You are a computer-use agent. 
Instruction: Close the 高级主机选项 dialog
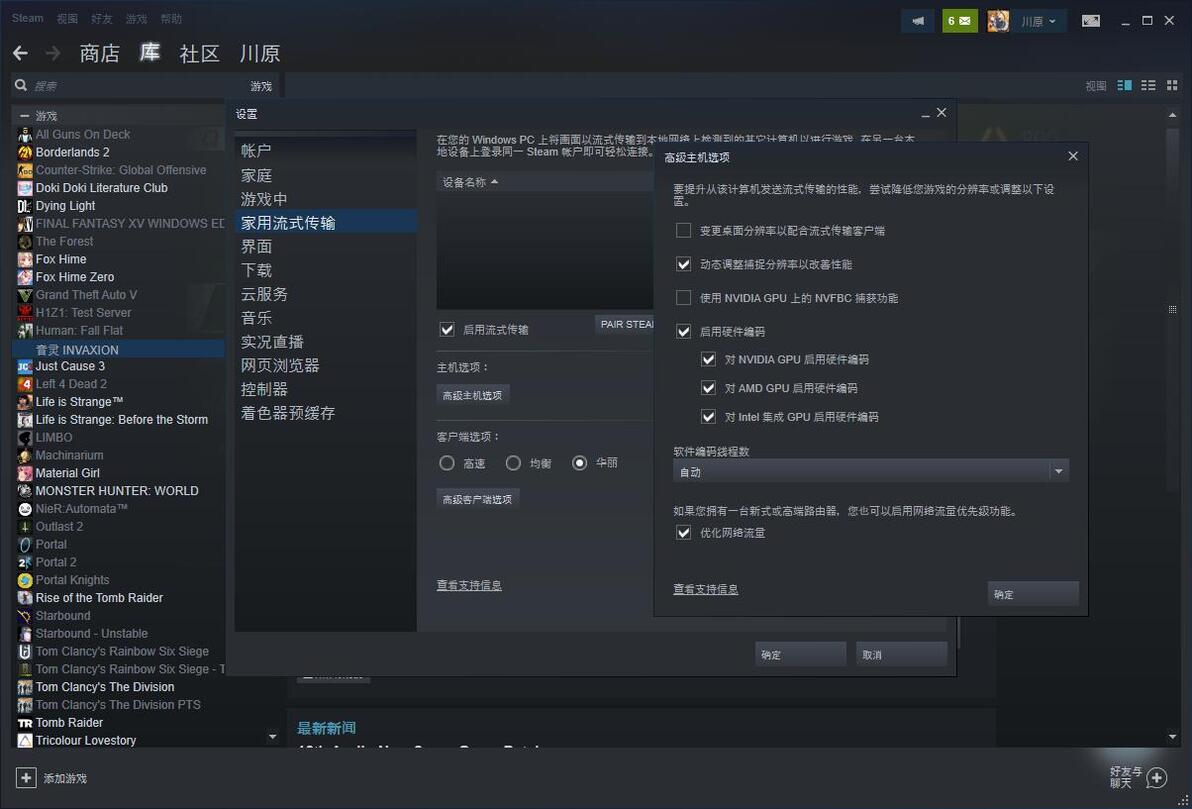(x=1073, y=156)
